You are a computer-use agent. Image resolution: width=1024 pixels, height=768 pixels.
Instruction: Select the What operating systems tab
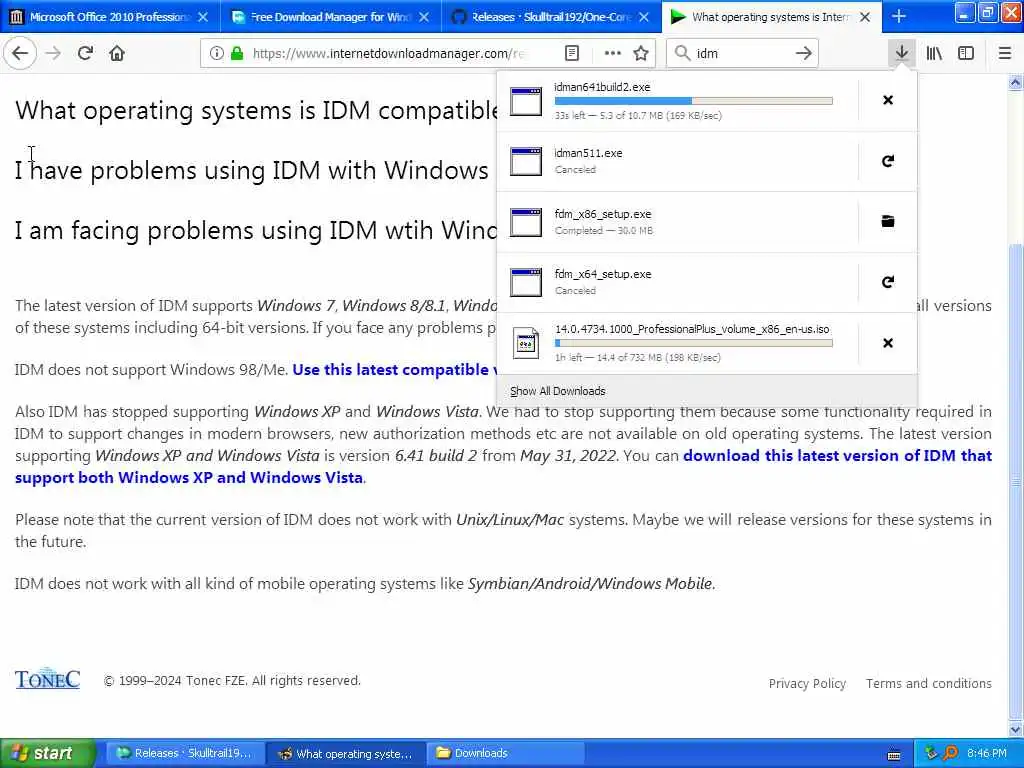771,17
